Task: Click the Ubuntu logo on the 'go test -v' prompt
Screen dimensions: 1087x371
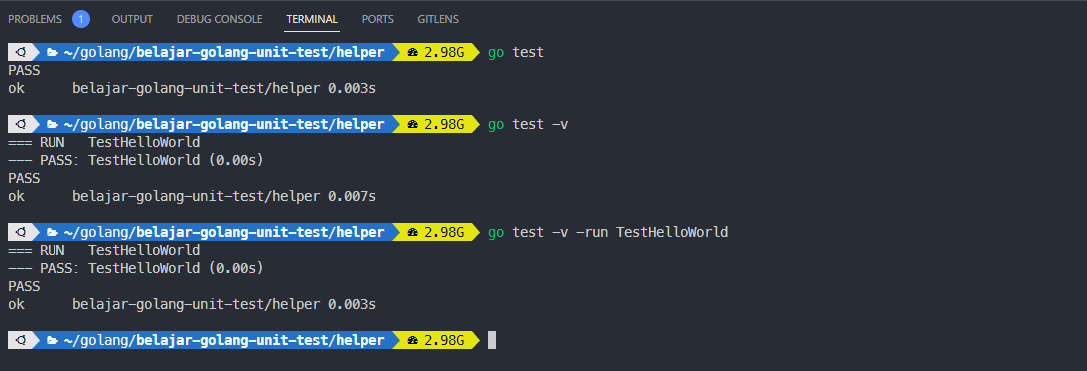Action: click(x=21, y=124)
